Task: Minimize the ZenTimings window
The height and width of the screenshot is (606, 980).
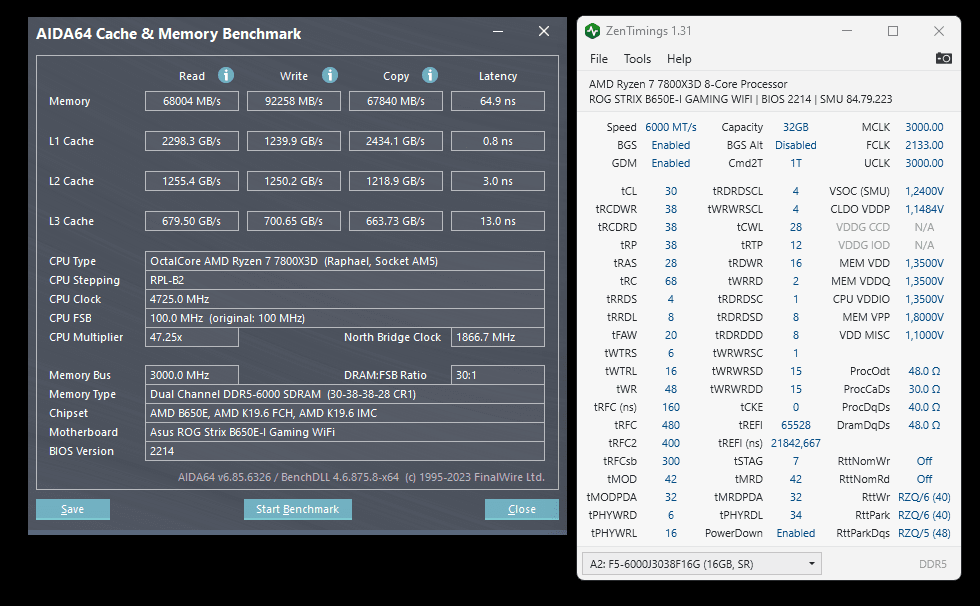Action: [847, 31]
